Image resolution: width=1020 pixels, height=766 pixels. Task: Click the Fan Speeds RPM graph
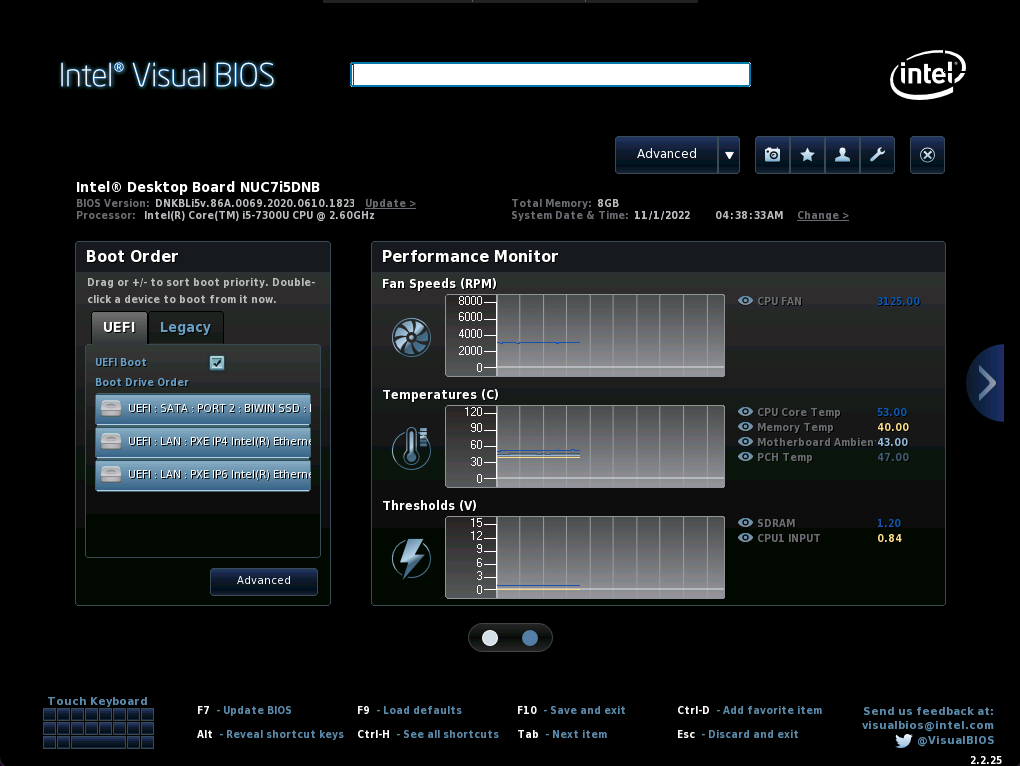[585, 336]
